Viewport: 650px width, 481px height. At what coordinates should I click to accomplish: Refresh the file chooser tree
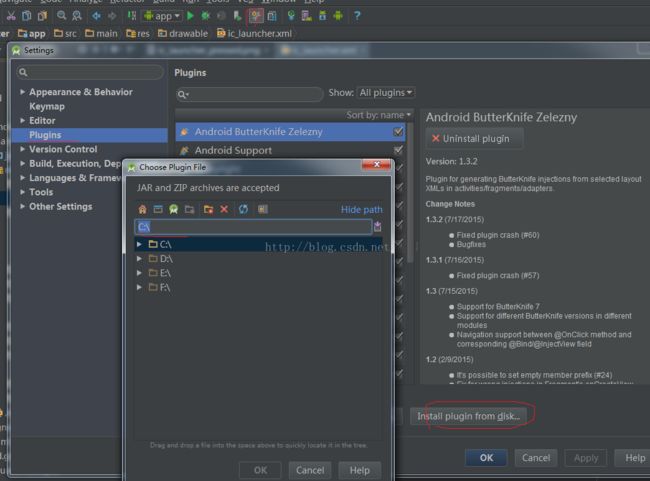pyautogui.click(x=243, y=209)
